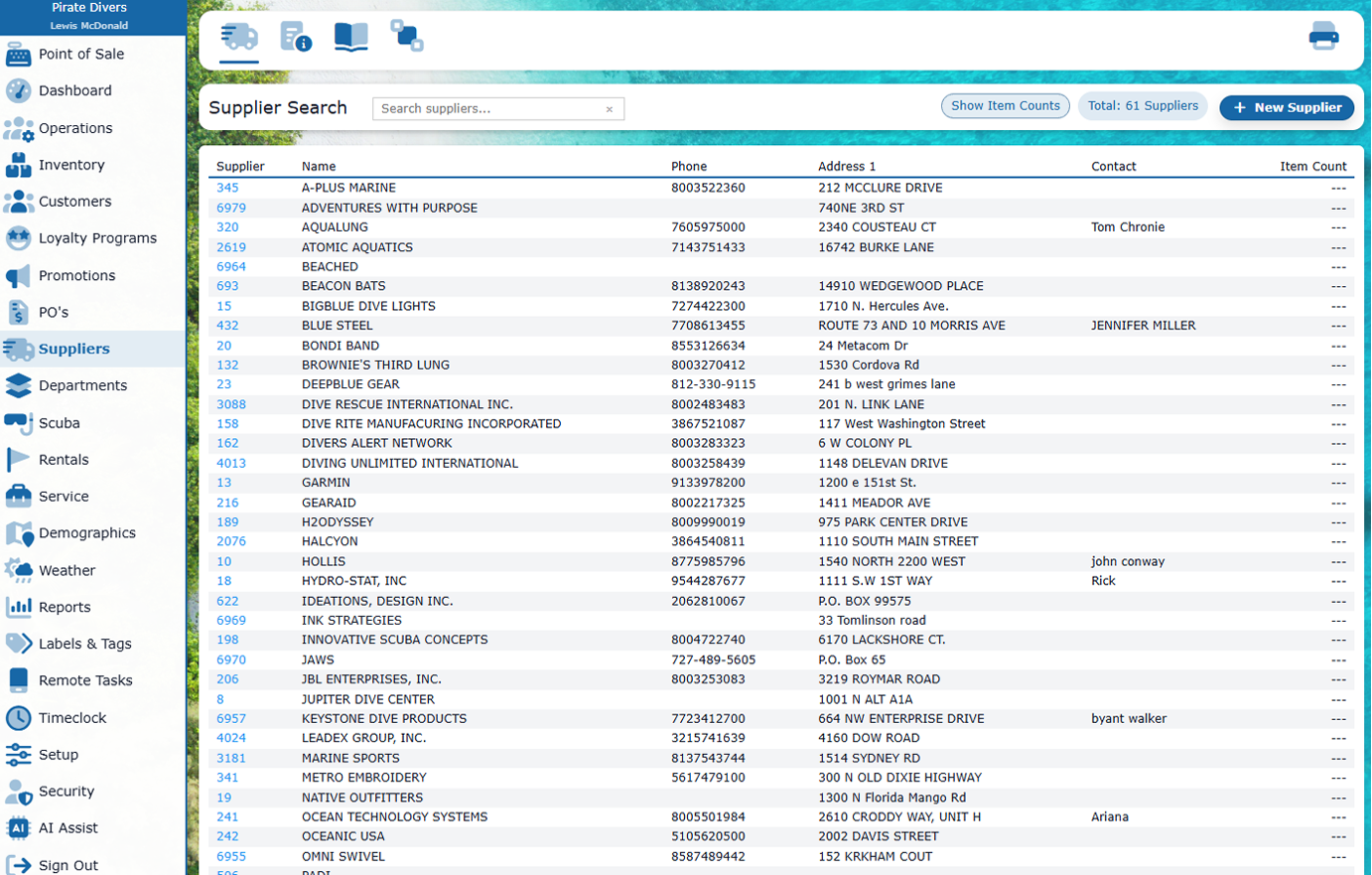Image resolution: width=1372 pixels, height=875 pixels.
Task: Click the OCEANIC USA name cell
Action: tap(343, 836)
